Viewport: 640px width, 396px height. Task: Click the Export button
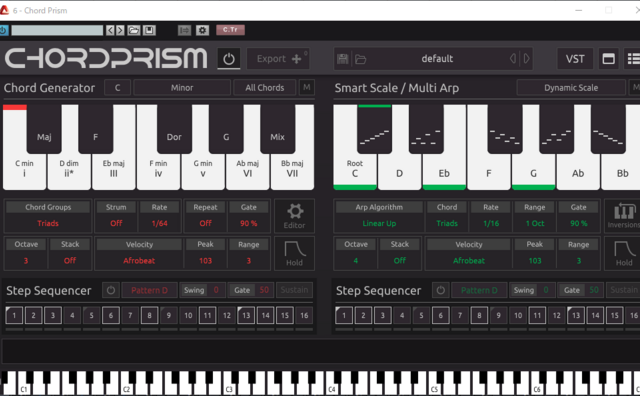(x=278, y=59)
